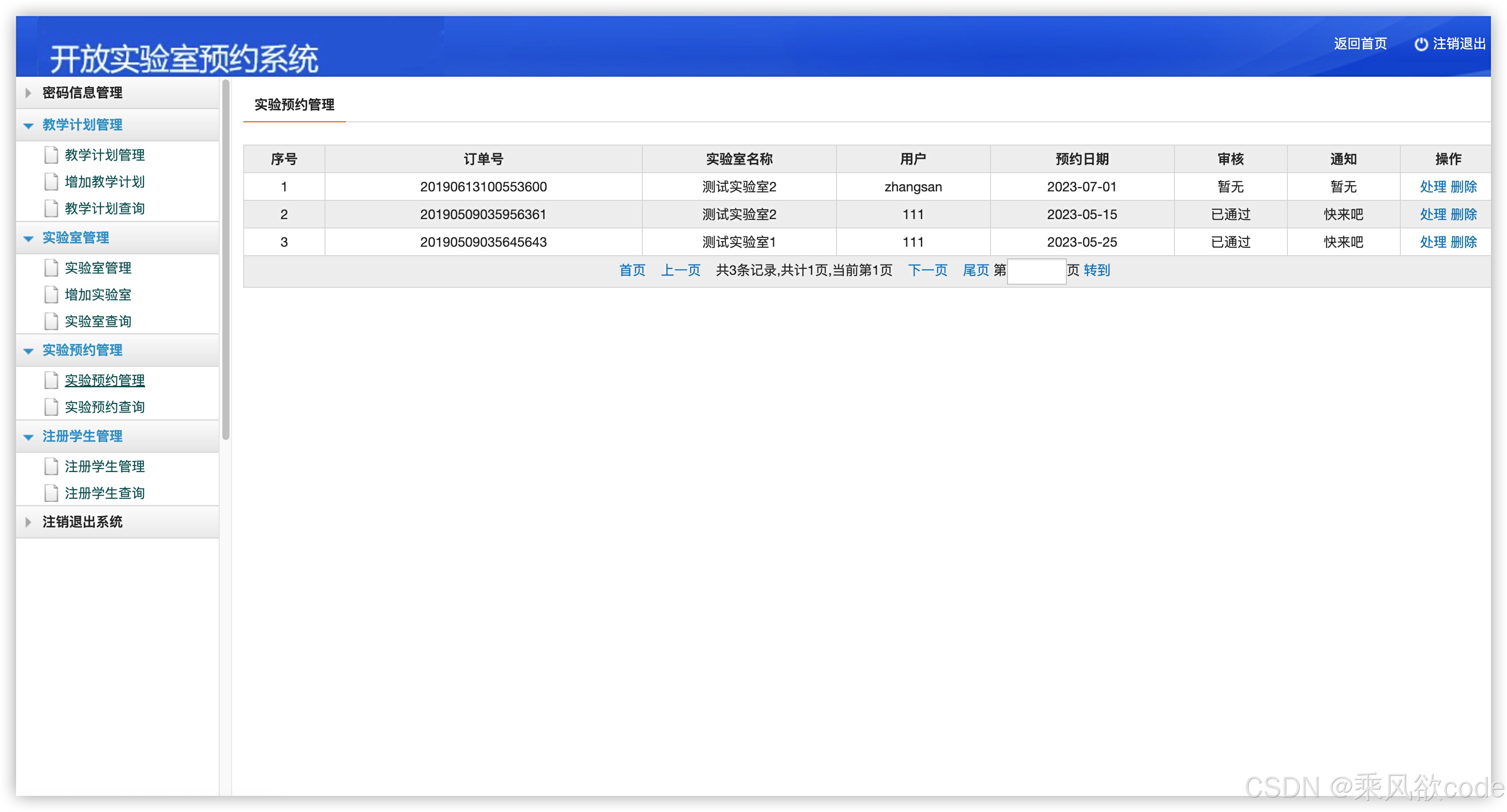Click the power icon next to 注销退出
Screen dimensions: 1507x812
(1422, 44)
